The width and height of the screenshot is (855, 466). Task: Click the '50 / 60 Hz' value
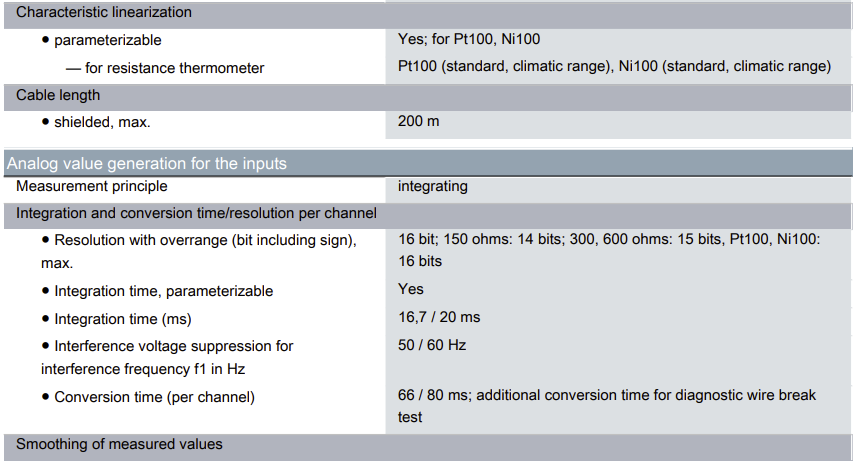coord(432,345)
